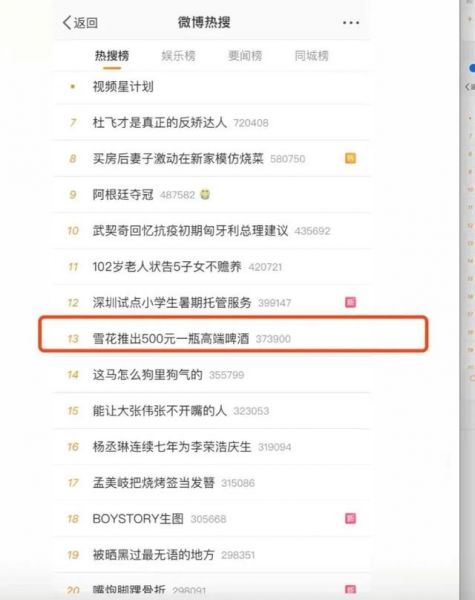This screenshot has width=475, height=600.
Task: Select the 热搜榜 tab
Action: coord(112,56)
